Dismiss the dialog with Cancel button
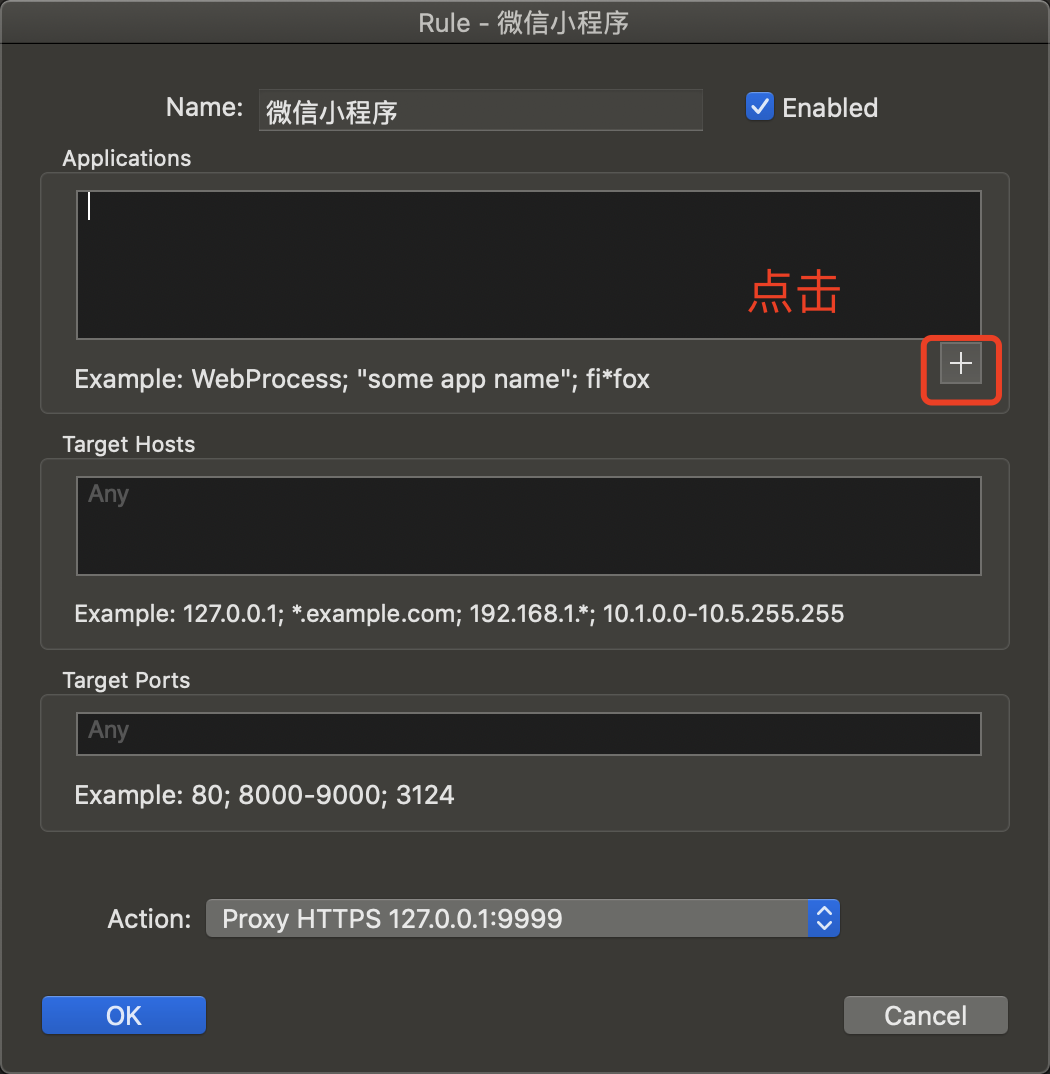Viewport: 1050px width, 1074px height. pyautogui.click(x=925, y=1015)
